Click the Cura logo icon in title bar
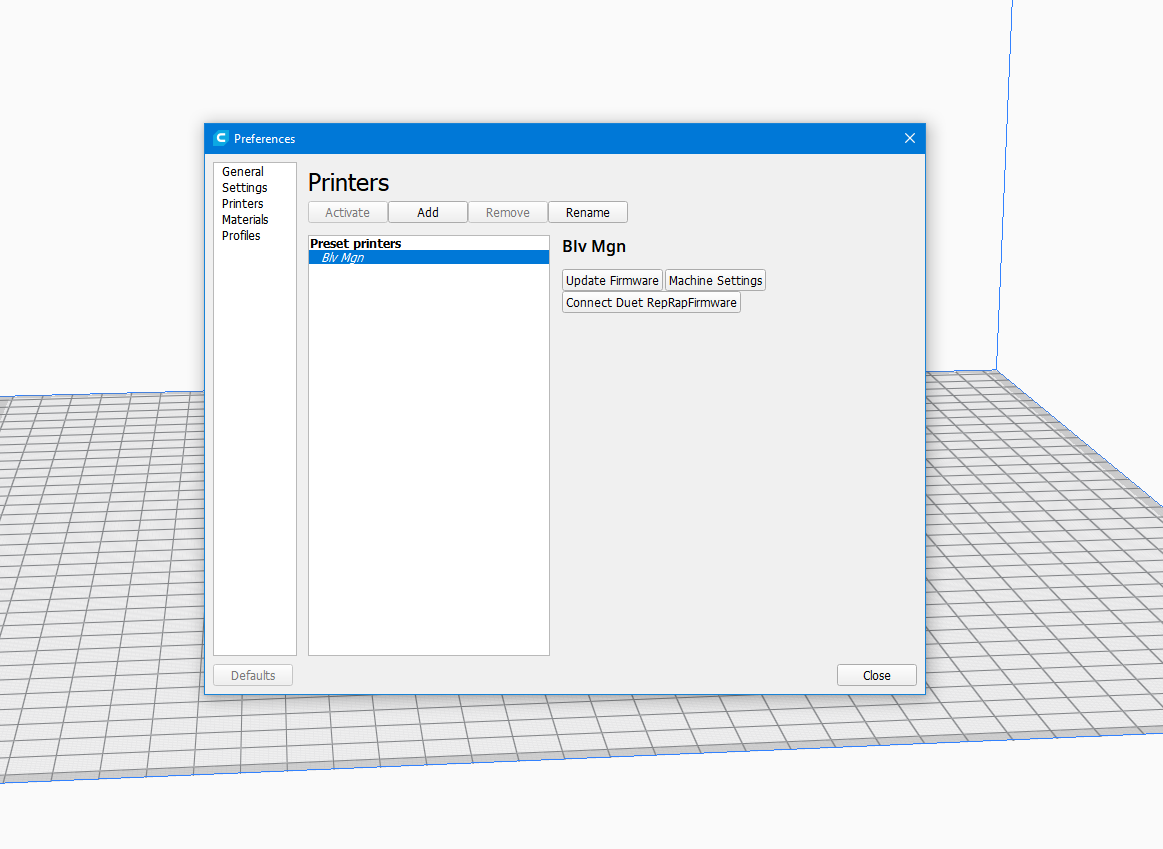This screenshot has height=849, width=1163. pos(221,138)
